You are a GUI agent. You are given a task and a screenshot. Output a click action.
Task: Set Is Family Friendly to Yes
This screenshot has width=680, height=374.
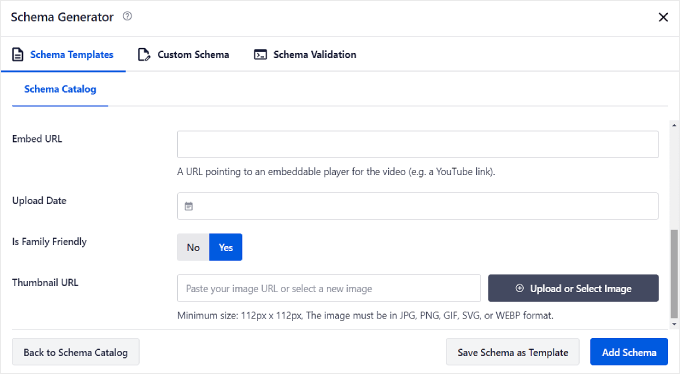coord(226,247)
